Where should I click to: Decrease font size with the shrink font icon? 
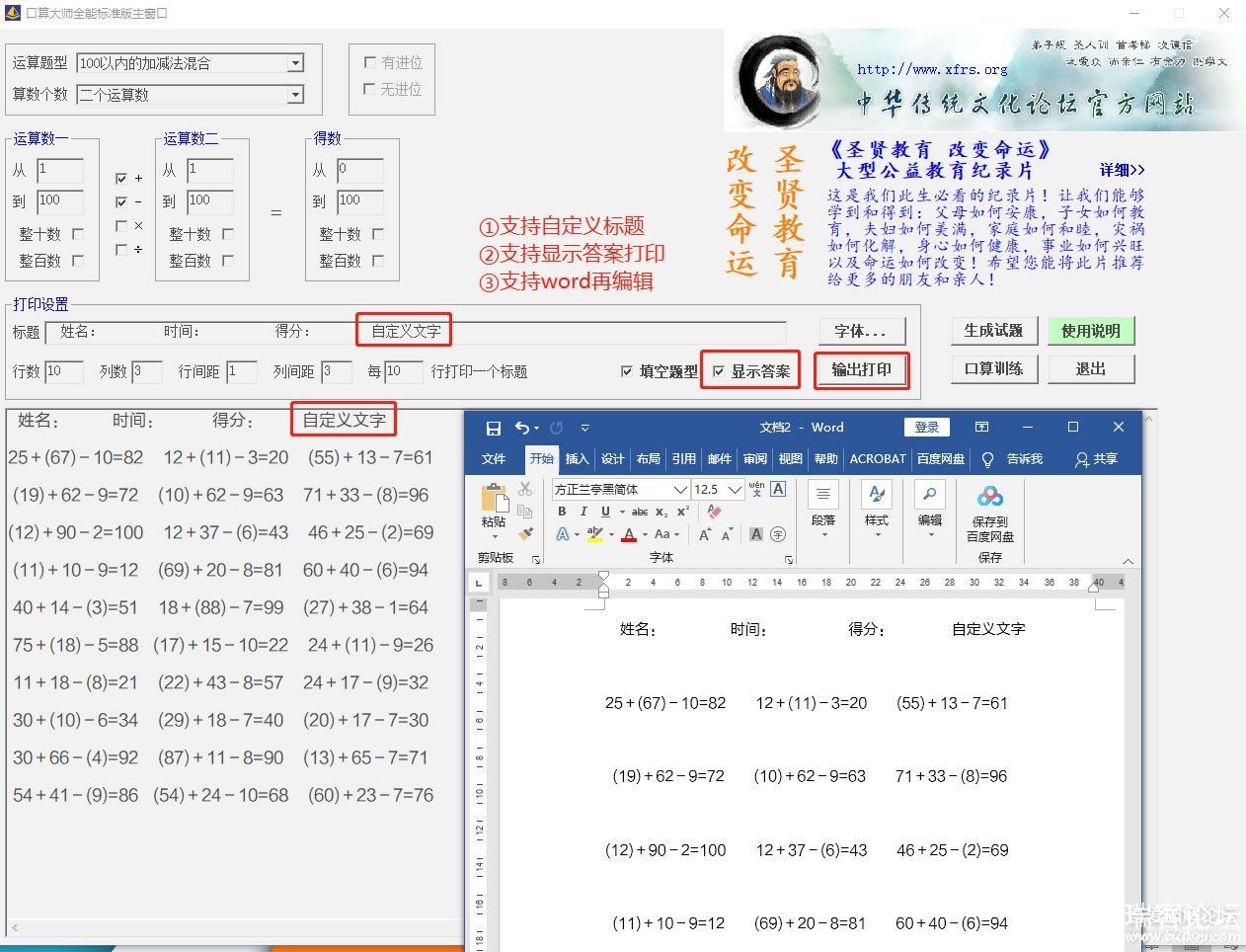tap(727, 534)
